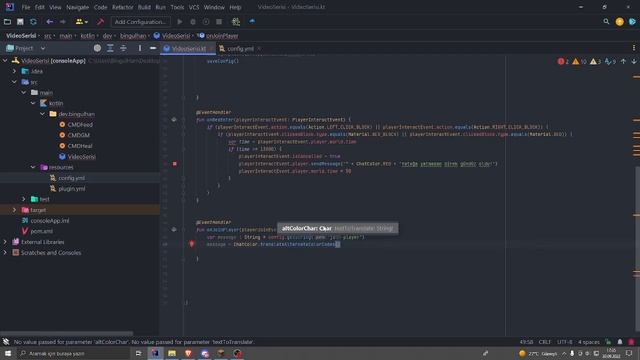Navigate back with the left arrow
640x360 pixels.
[50, 22]
